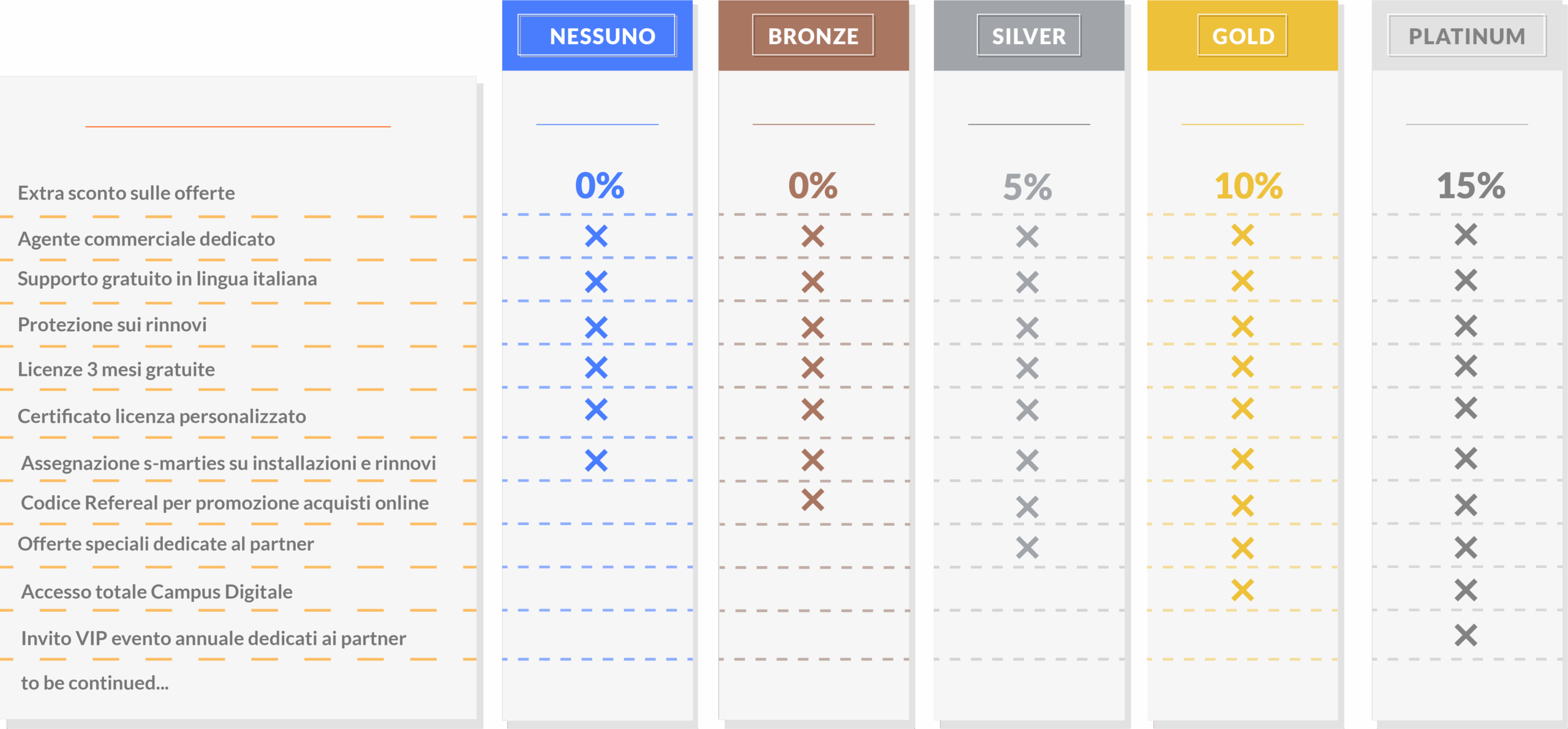This screenshot has width=1568, height=729.
Task: Pick the PLATINUM tier header
Action: coord(1466,36)
